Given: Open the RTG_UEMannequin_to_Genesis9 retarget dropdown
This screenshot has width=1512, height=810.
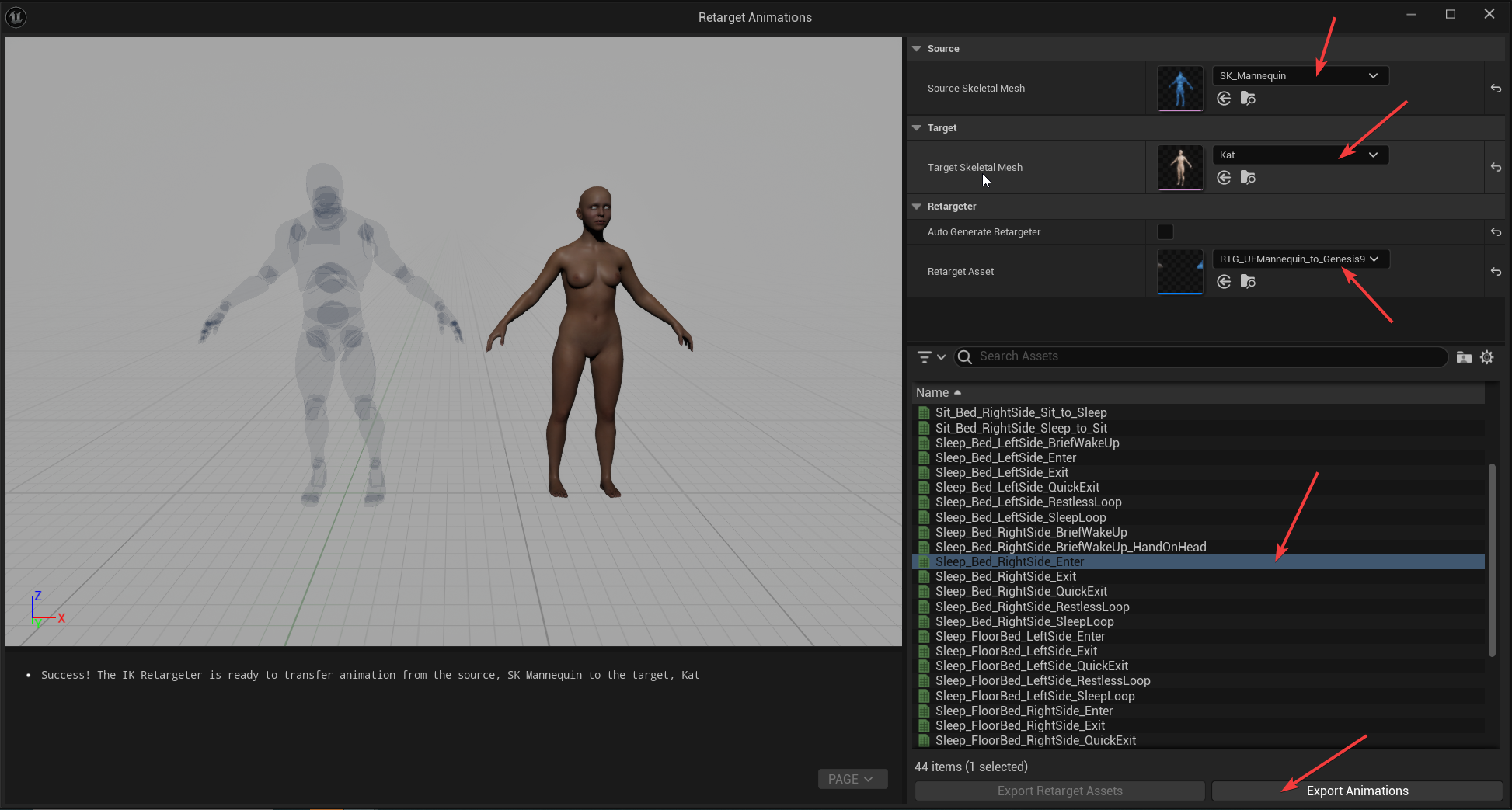Looking at the screenshot, I should 1301,259.
